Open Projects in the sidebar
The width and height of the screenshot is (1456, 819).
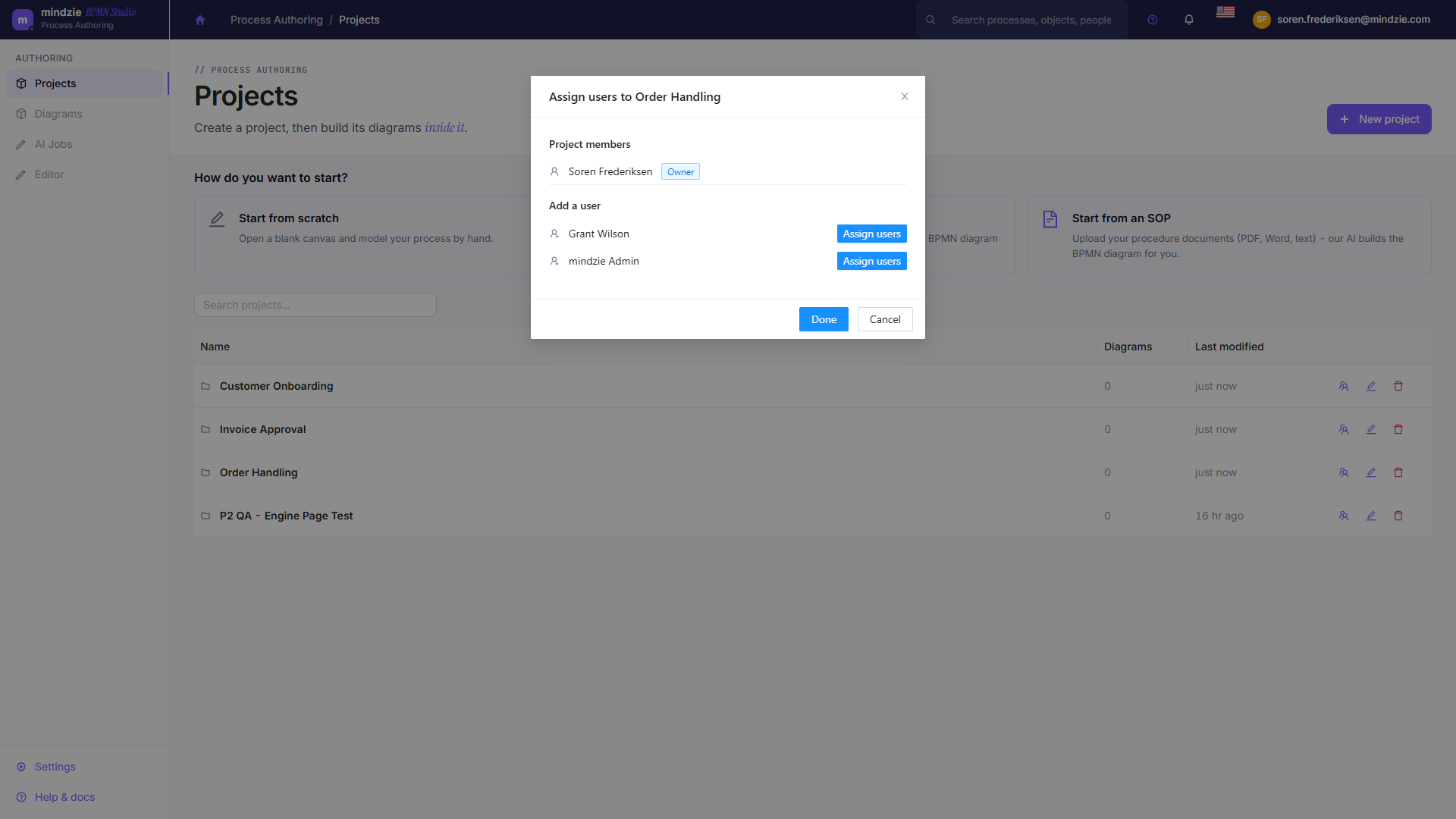pos(86,83)
